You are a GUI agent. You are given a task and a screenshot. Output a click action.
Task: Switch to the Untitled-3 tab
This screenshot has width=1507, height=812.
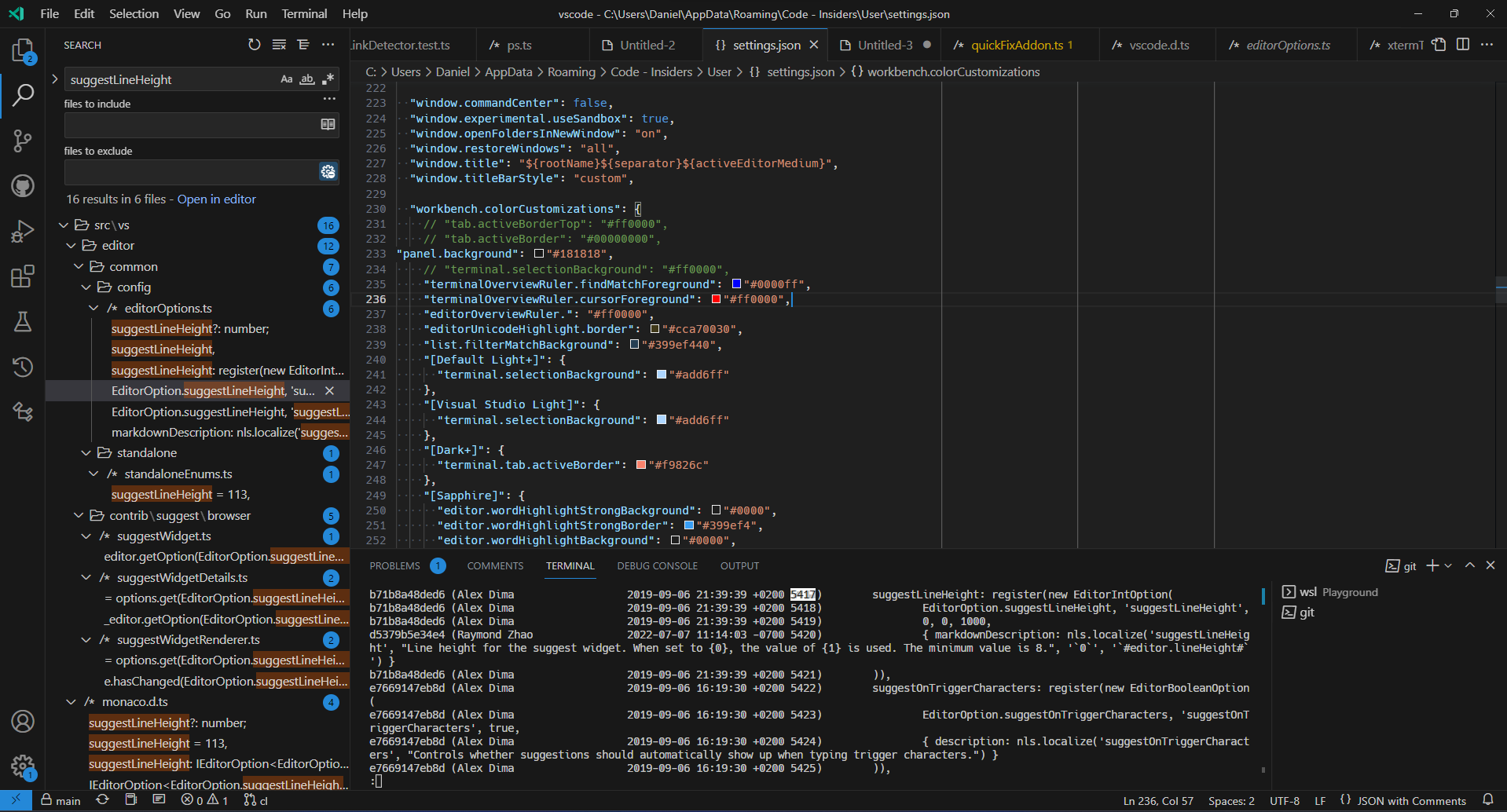(x=885, y=45)
